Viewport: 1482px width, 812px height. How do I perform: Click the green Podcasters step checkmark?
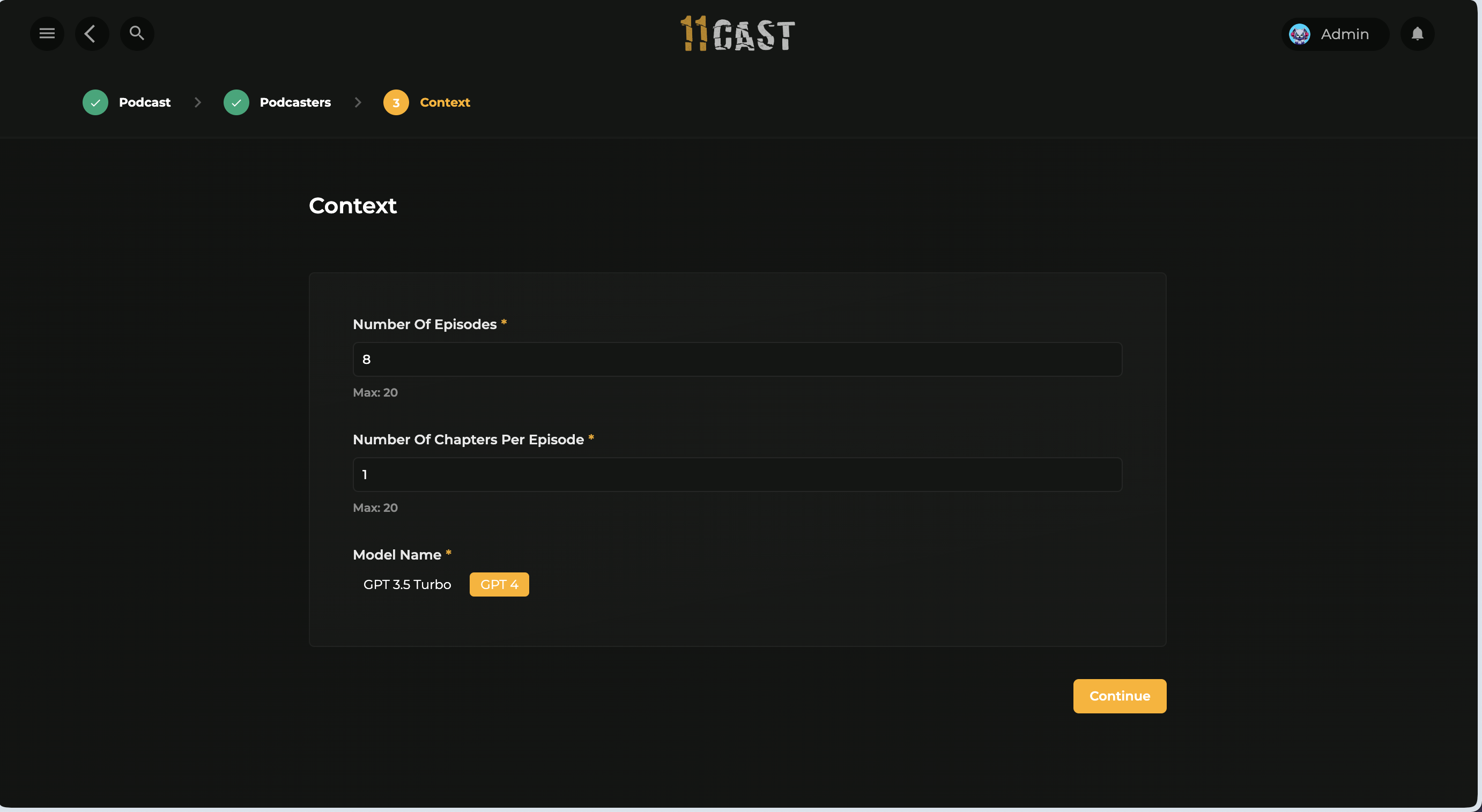click(236, 102)
